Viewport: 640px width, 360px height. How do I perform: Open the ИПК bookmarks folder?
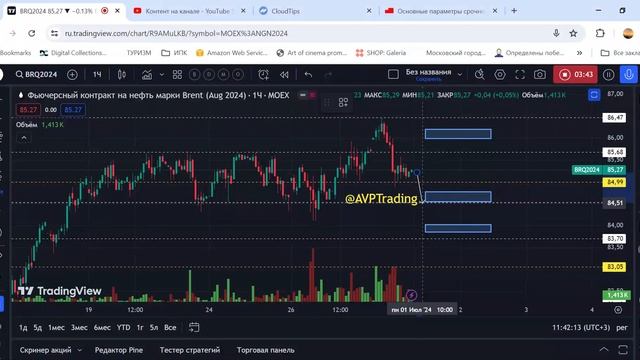click(174, 53)
